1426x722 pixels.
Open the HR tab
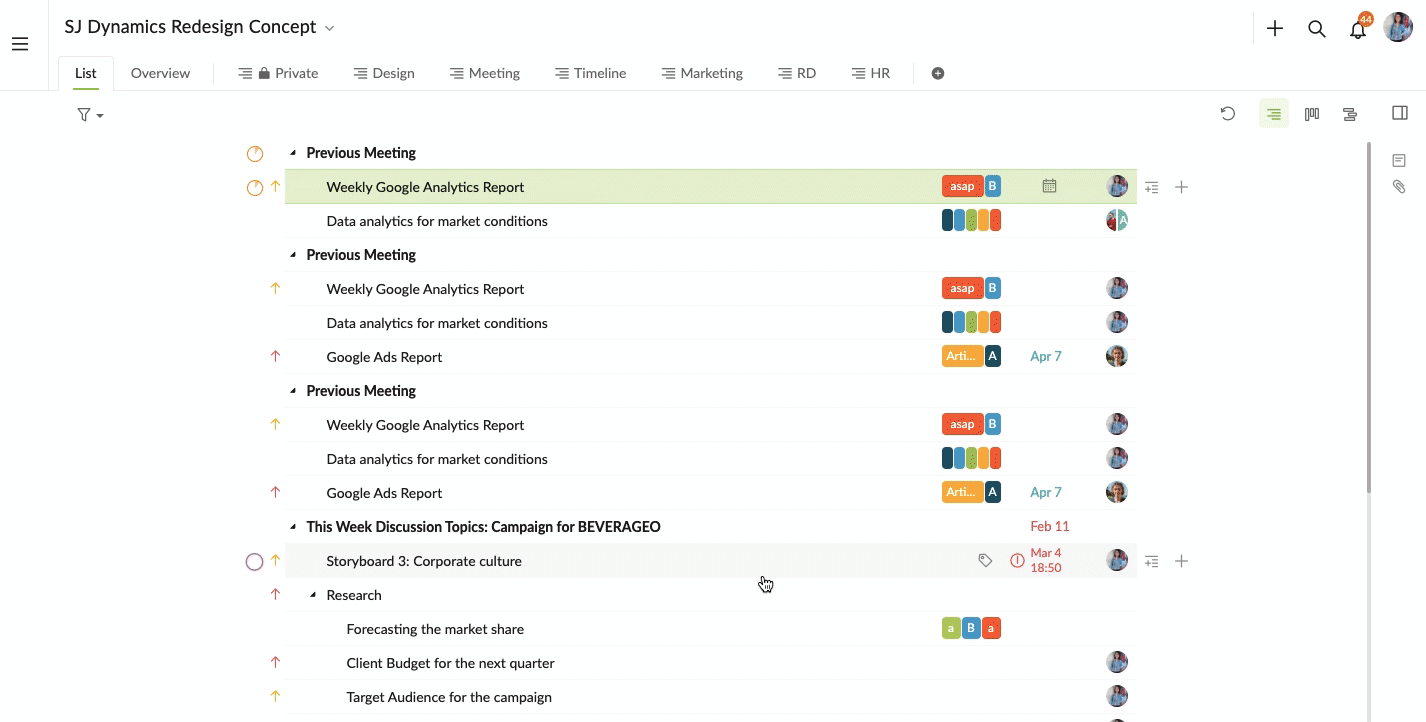(870, 73)
